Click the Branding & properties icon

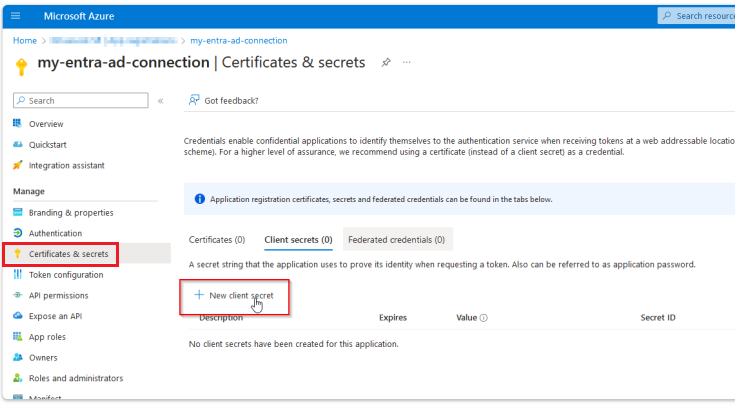click(17, 212)
